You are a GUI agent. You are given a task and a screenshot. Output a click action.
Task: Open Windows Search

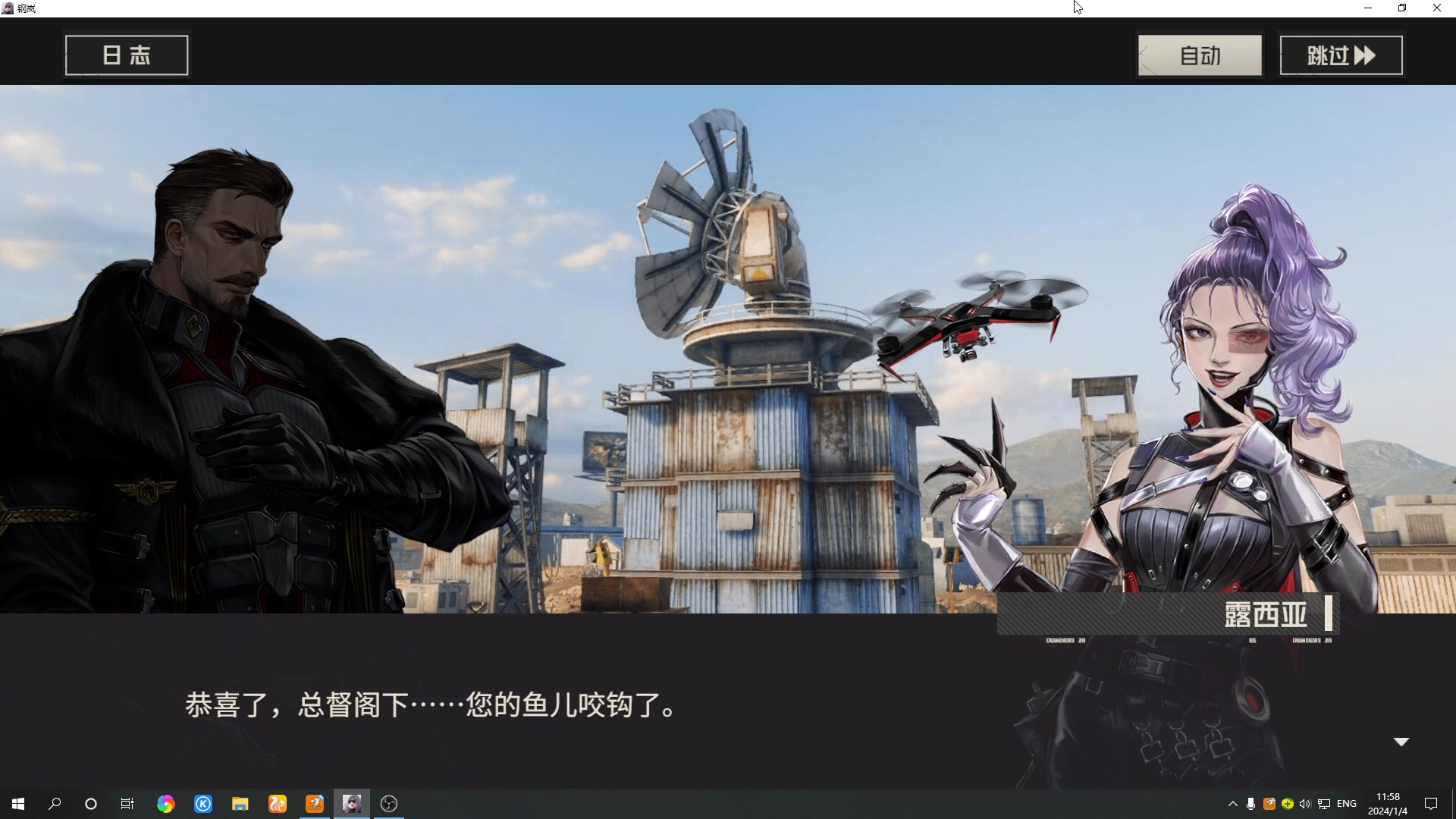click(53, 803)
